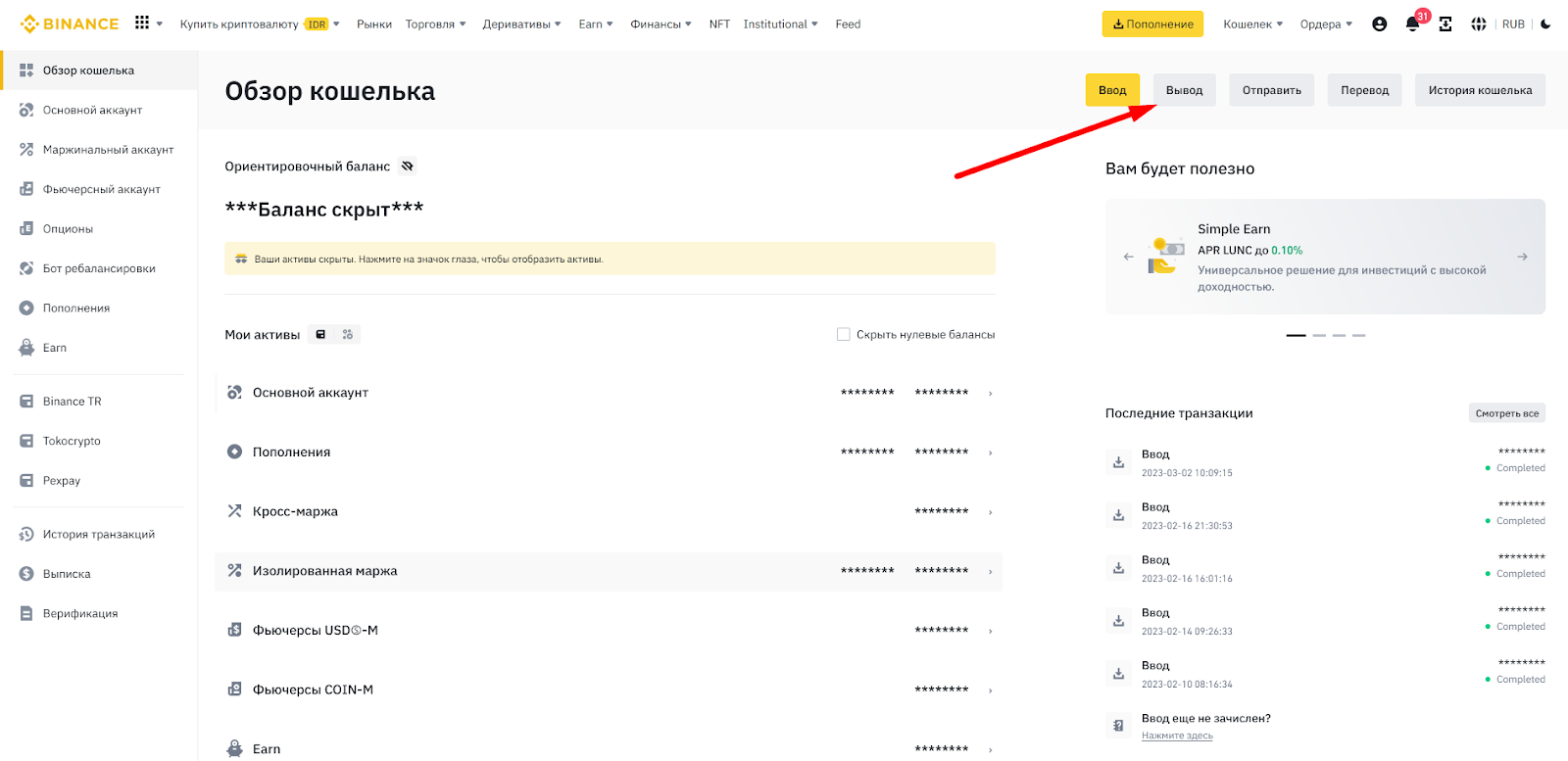Select RUB currency in header
Screen dimensions: 1568x761
pos(1513,24)
